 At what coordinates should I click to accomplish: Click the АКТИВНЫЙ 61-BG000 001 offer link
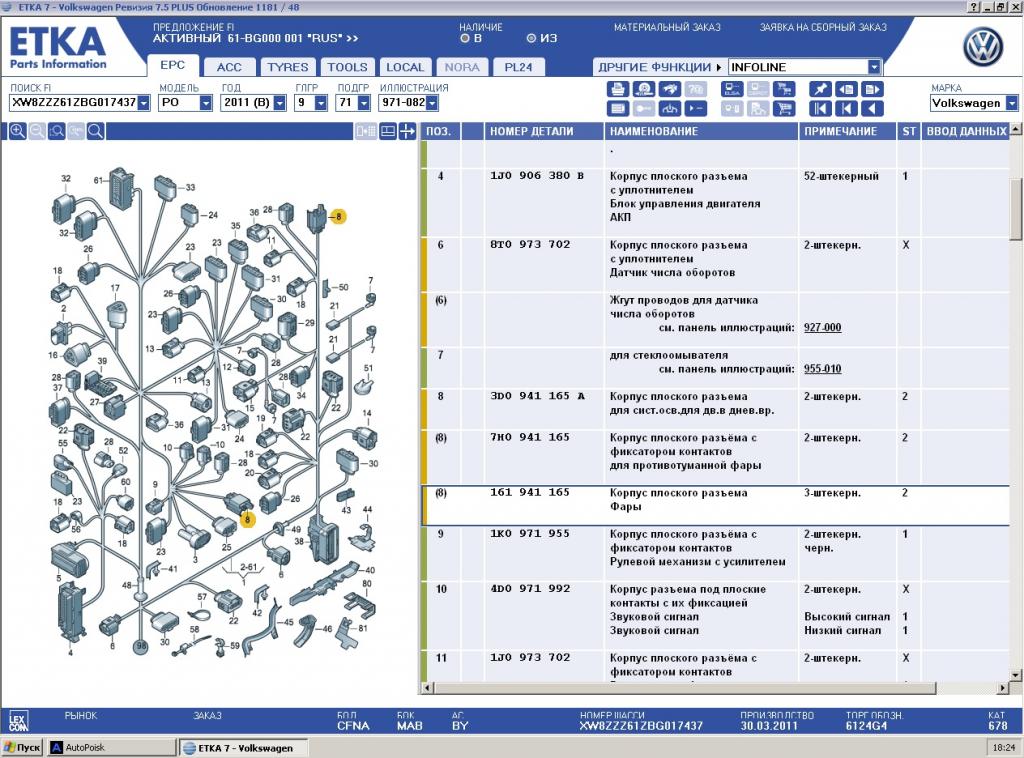point(255,39)
